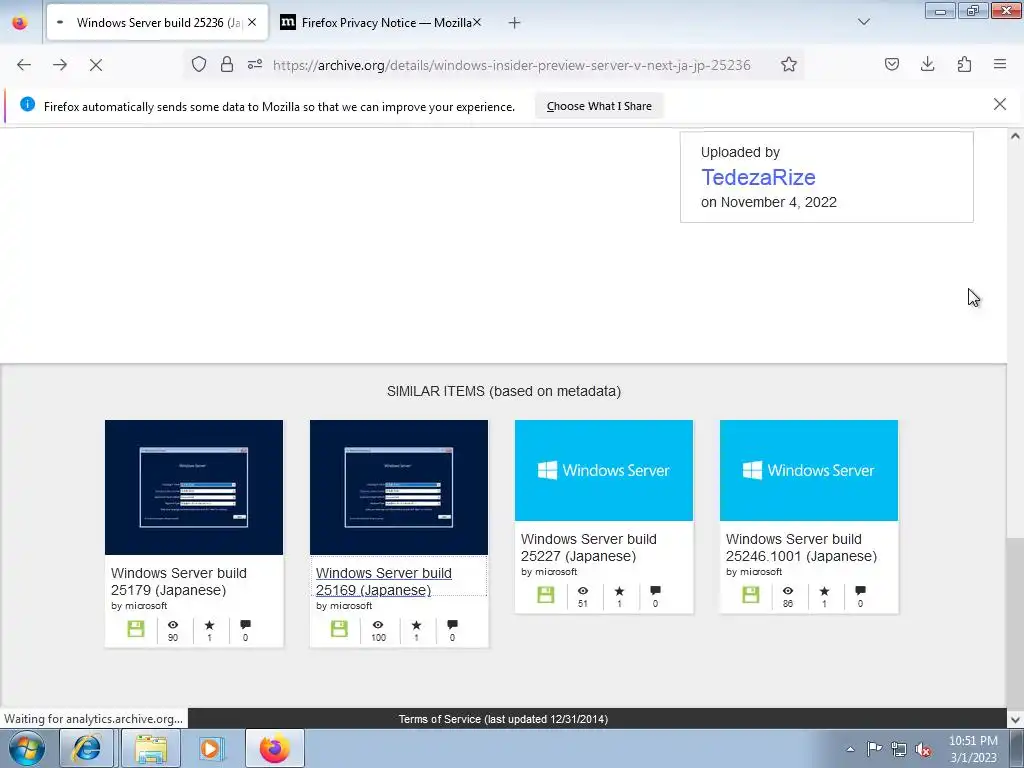
Task: Click the address bar URL field
Action: click(x=512, y=65)
